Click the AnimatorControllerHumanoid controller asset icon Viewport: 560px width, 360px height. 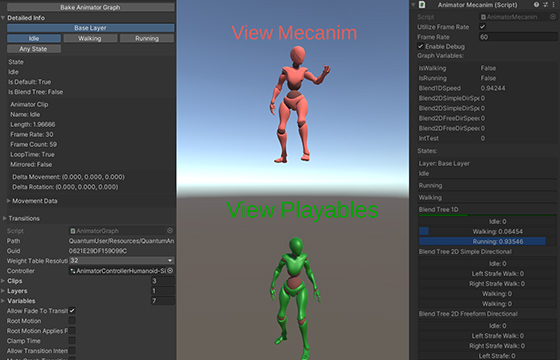click(73, 271)
